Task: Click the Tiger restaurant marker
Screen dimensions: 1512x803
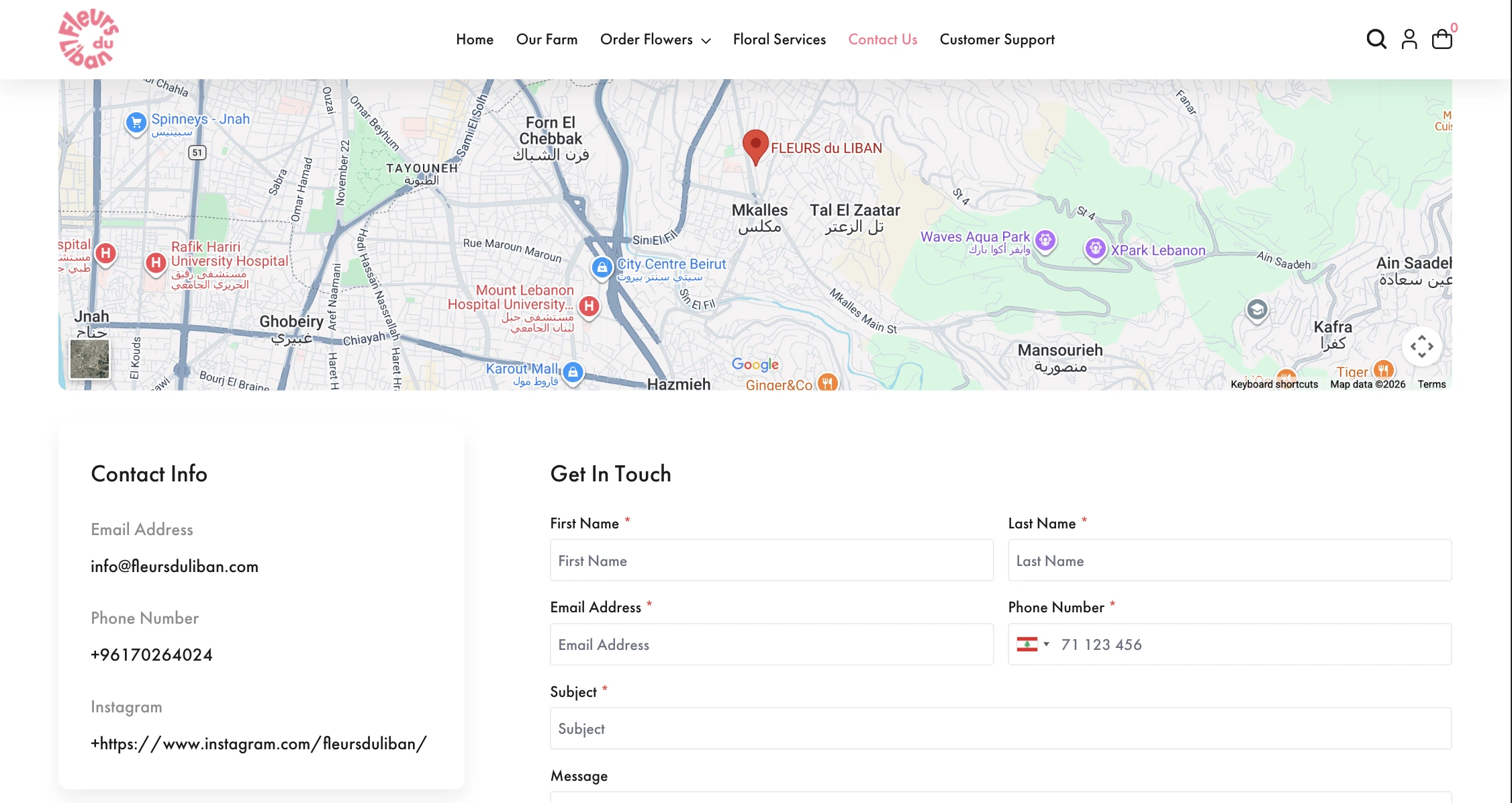Action: (x=1384, y=370)
